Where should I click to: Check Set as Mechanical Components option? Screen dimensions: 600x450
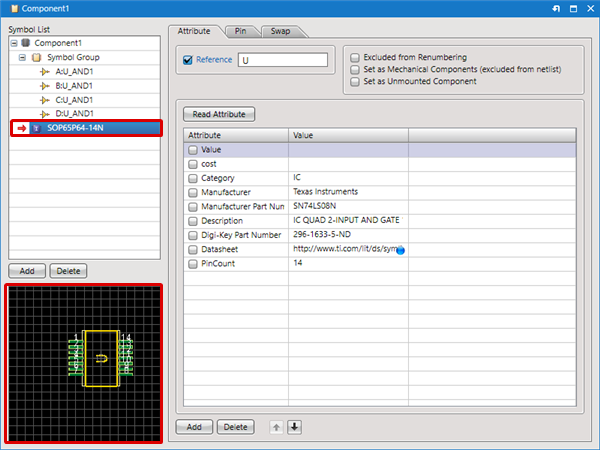click(355, 69)
